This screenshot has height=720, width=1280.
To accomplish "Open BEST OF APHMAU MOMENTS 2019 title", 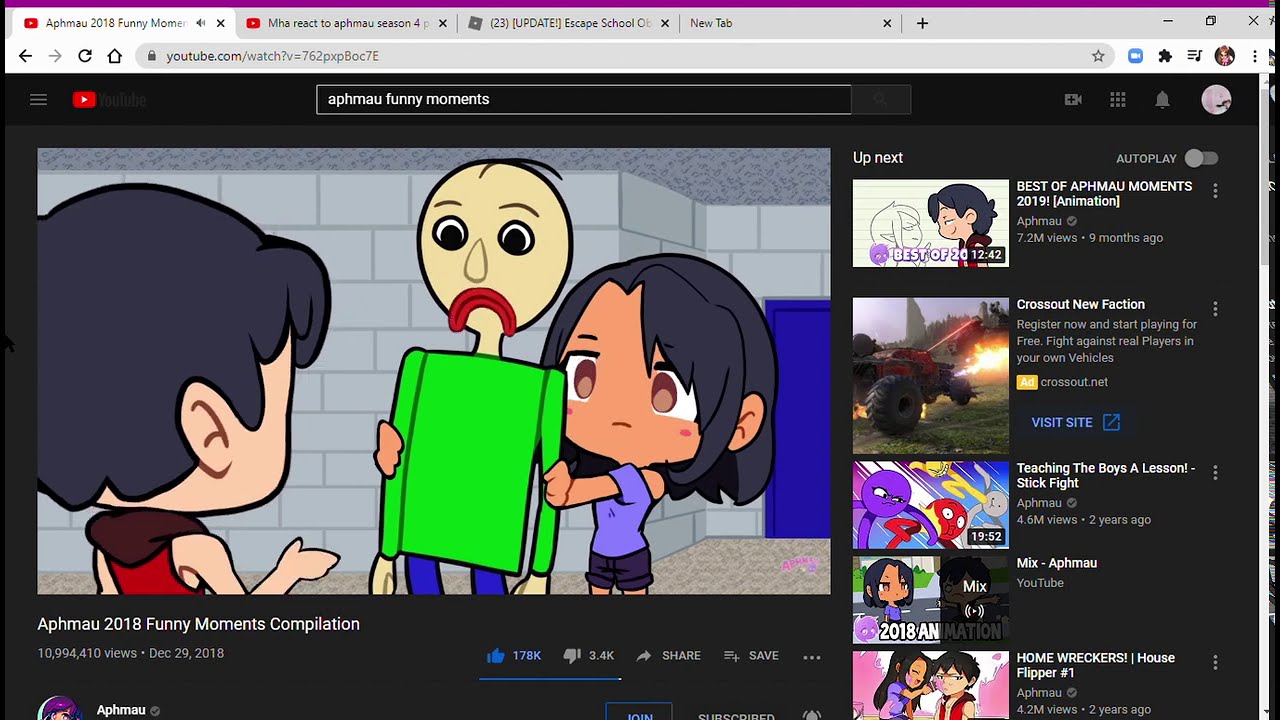I will (x=1104, y=194).
